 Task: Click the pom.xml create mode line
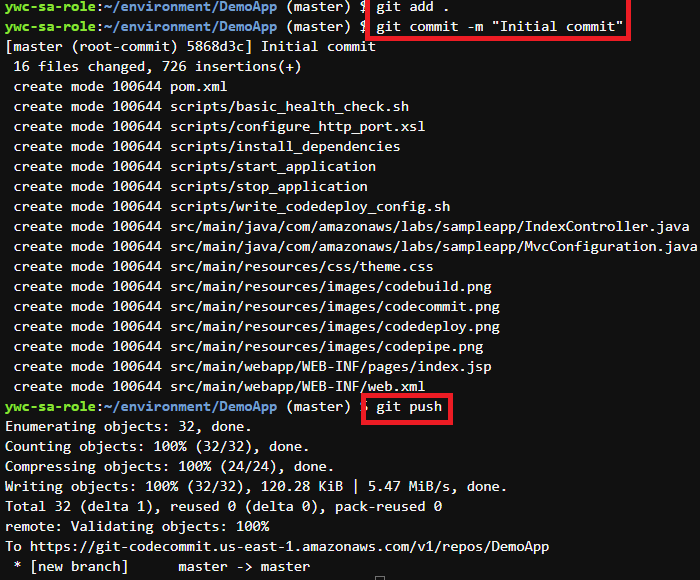coord(120,87)
